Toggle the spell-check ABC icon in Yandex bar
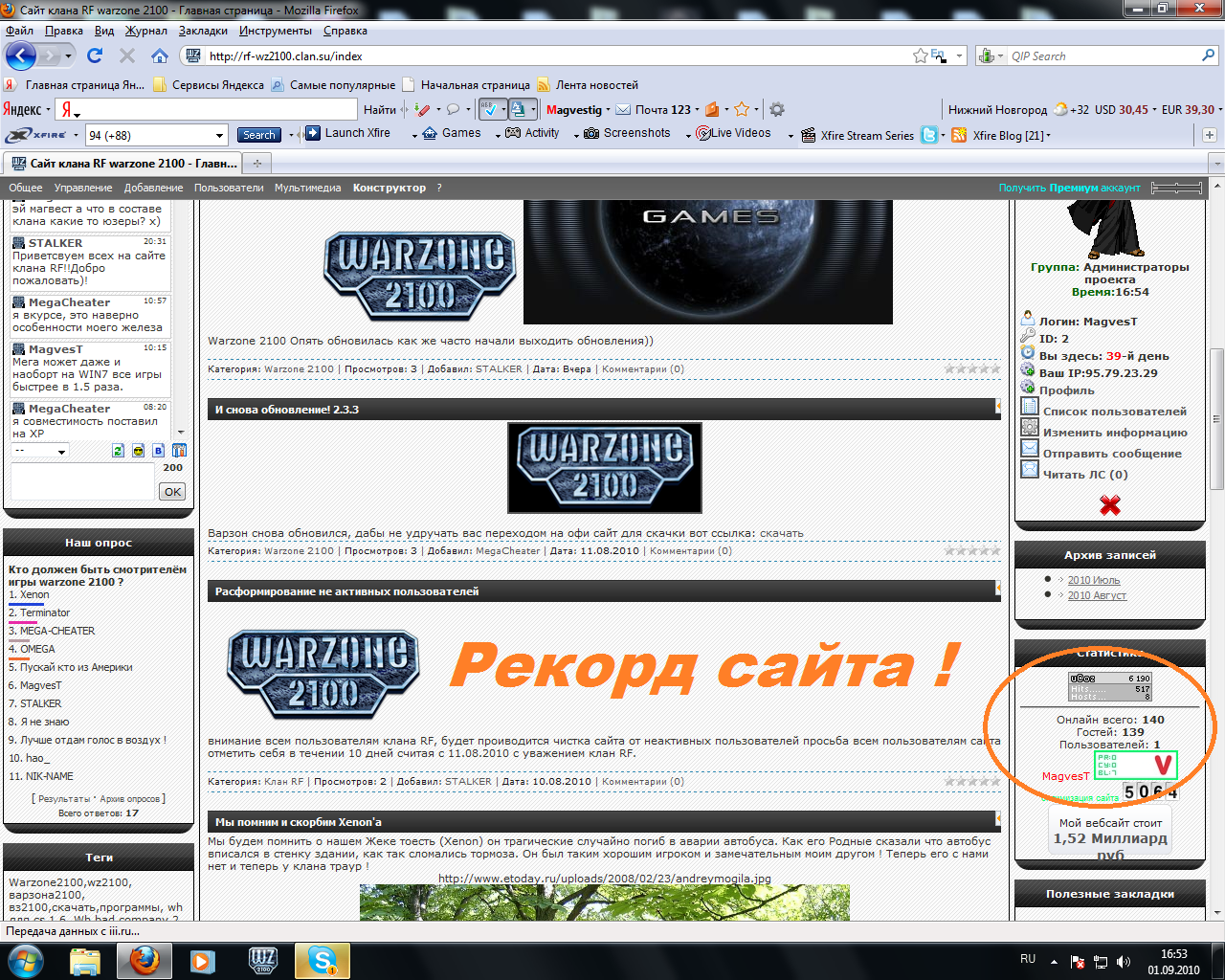Viewport: 1225px width, 980px height. pos(490,109)
